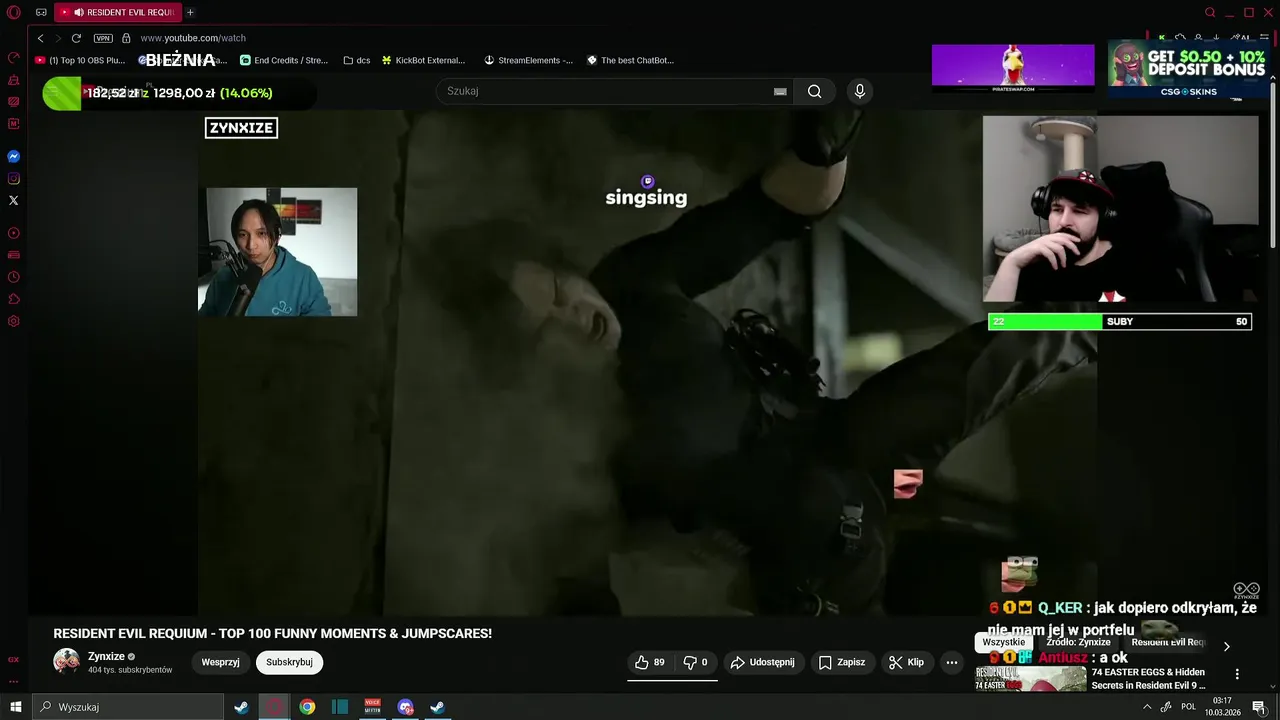Focus the address bar with www.youtube.com/watch
Screen dimensions: 1280x720
[193, 38]
